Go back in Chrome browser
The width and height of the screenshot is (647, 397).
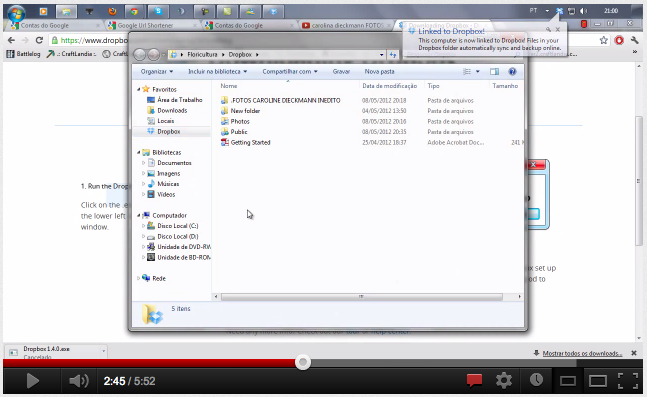pos(11,40)
